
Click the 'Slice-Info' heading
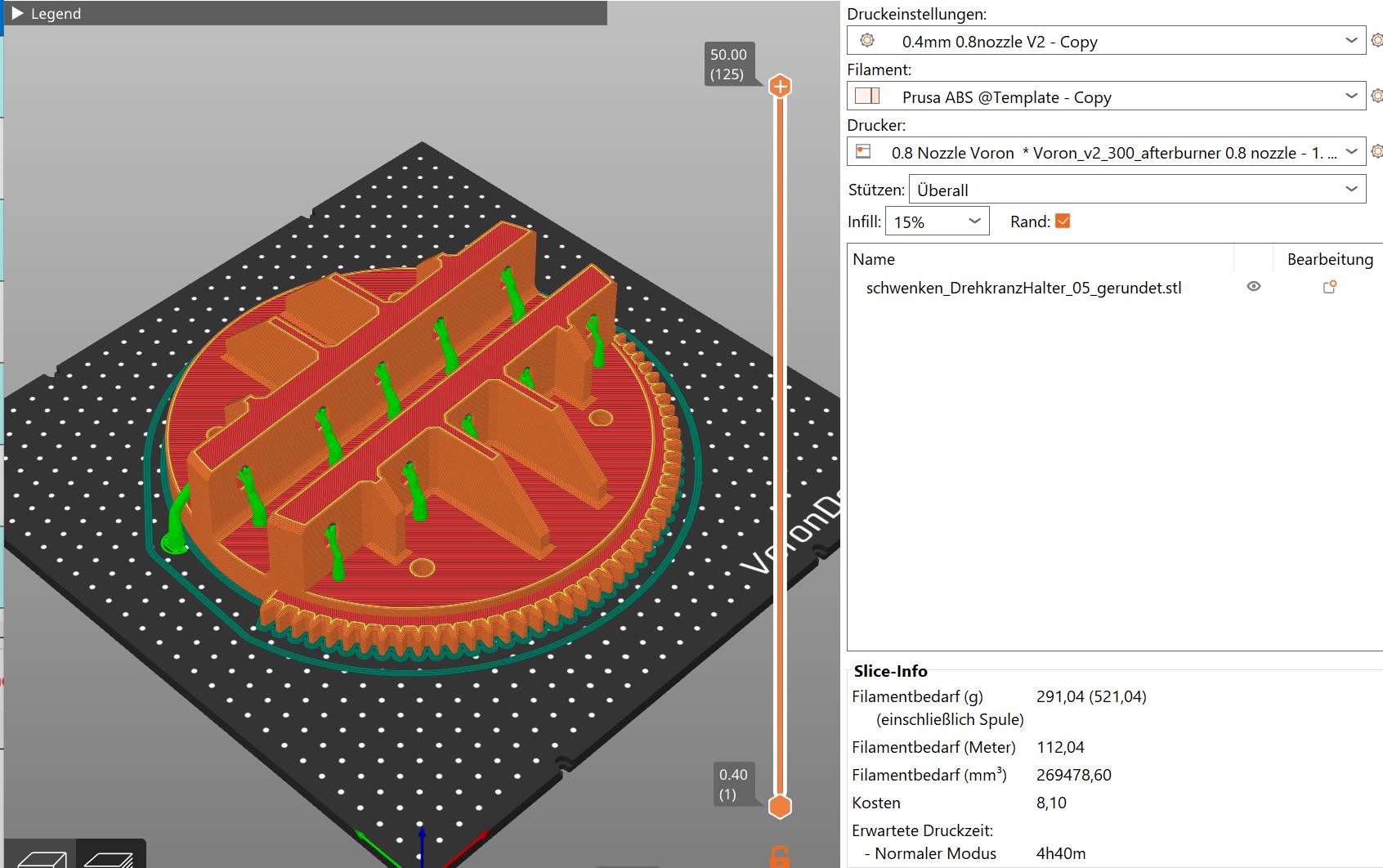pos(890,671)
